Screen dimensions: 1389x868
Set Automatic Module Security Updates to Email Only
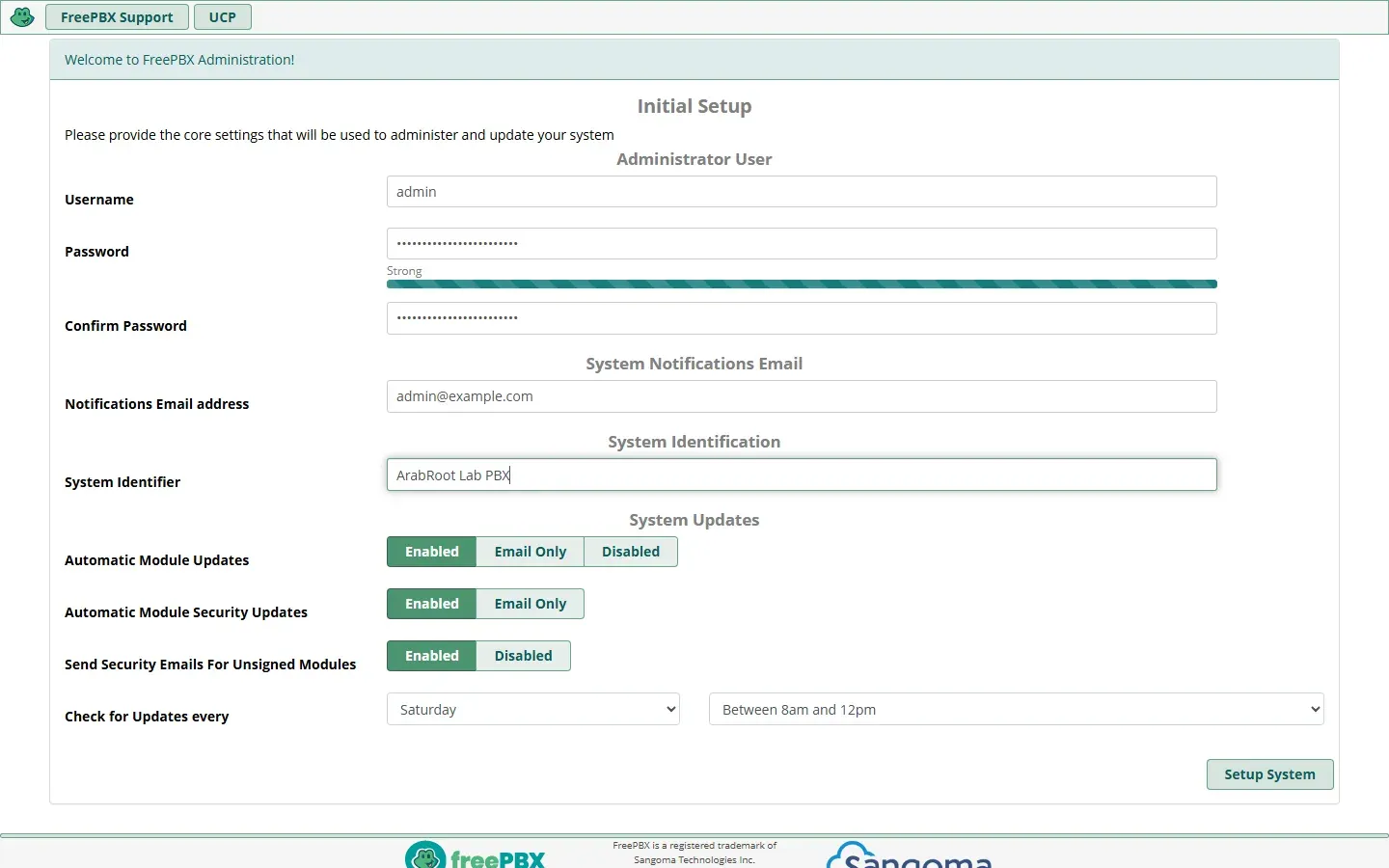pos(531,604)
